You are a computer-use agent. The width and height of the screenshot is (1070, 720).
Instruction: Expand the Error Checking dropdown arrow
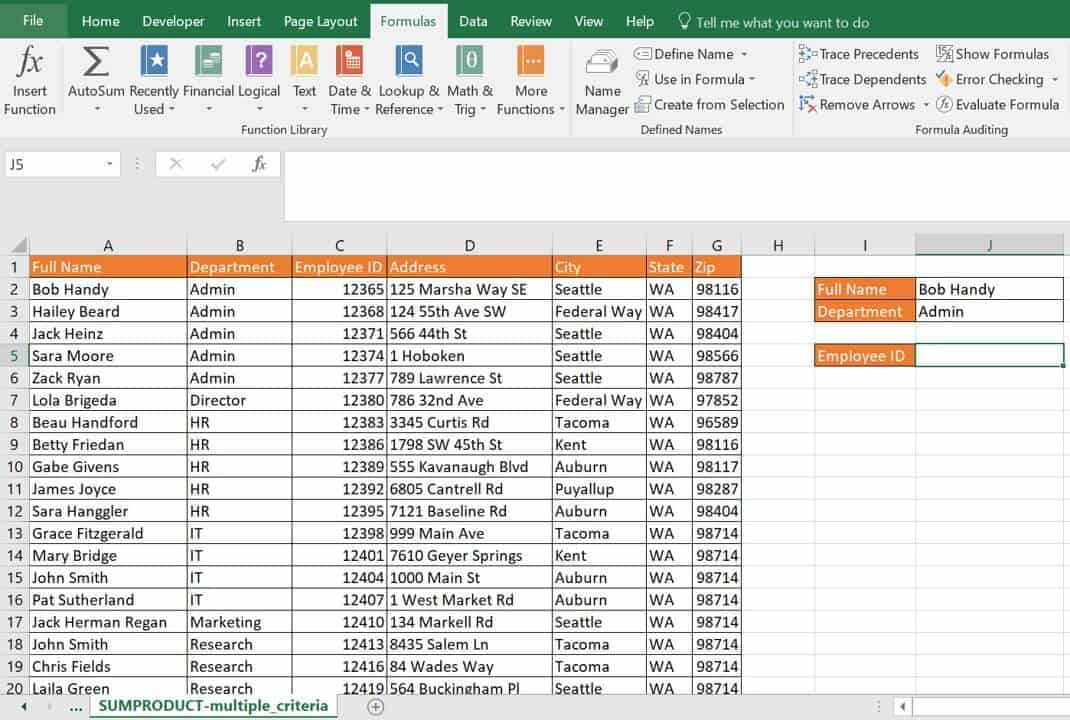click(x=1054, y=80)
